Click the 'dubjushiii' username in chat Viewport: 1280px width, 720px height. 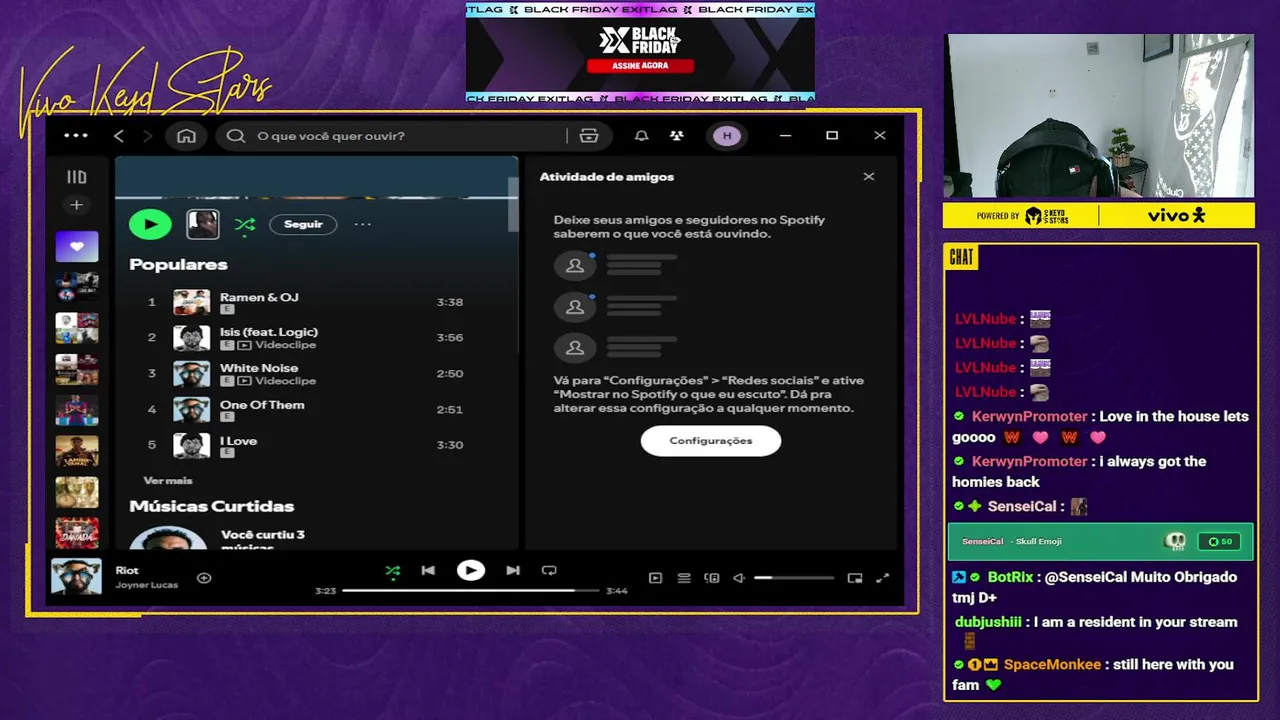click(x=988, y=622)
